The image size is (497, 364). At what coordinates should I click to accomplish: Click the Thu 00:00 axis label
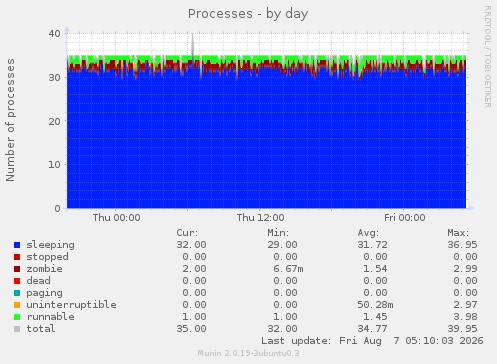[x=116, y=218]
